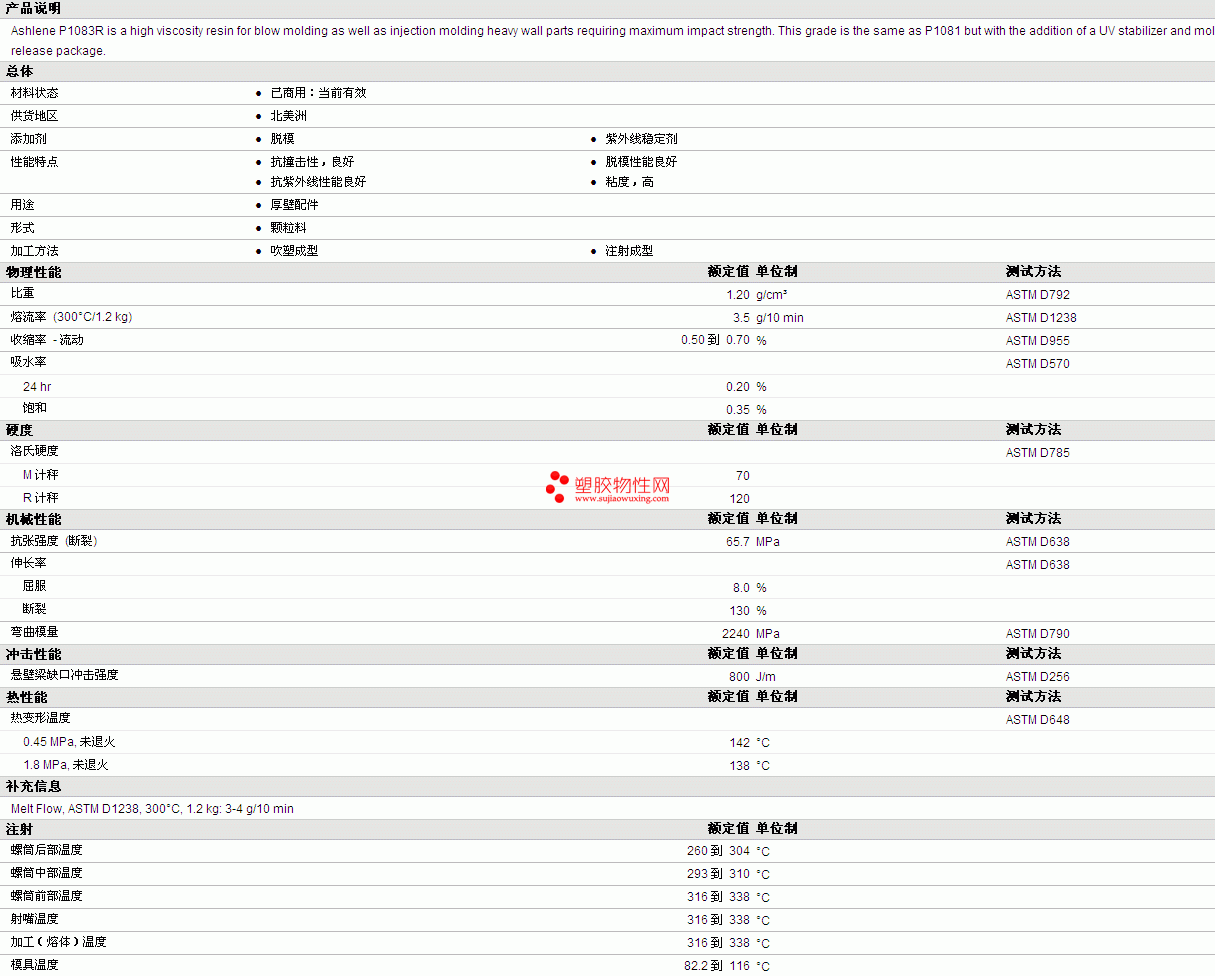Select the Melt Flow, ASTM D1238 note line
This screenshot has width=1215, height=976.
[x=152, y=809]
